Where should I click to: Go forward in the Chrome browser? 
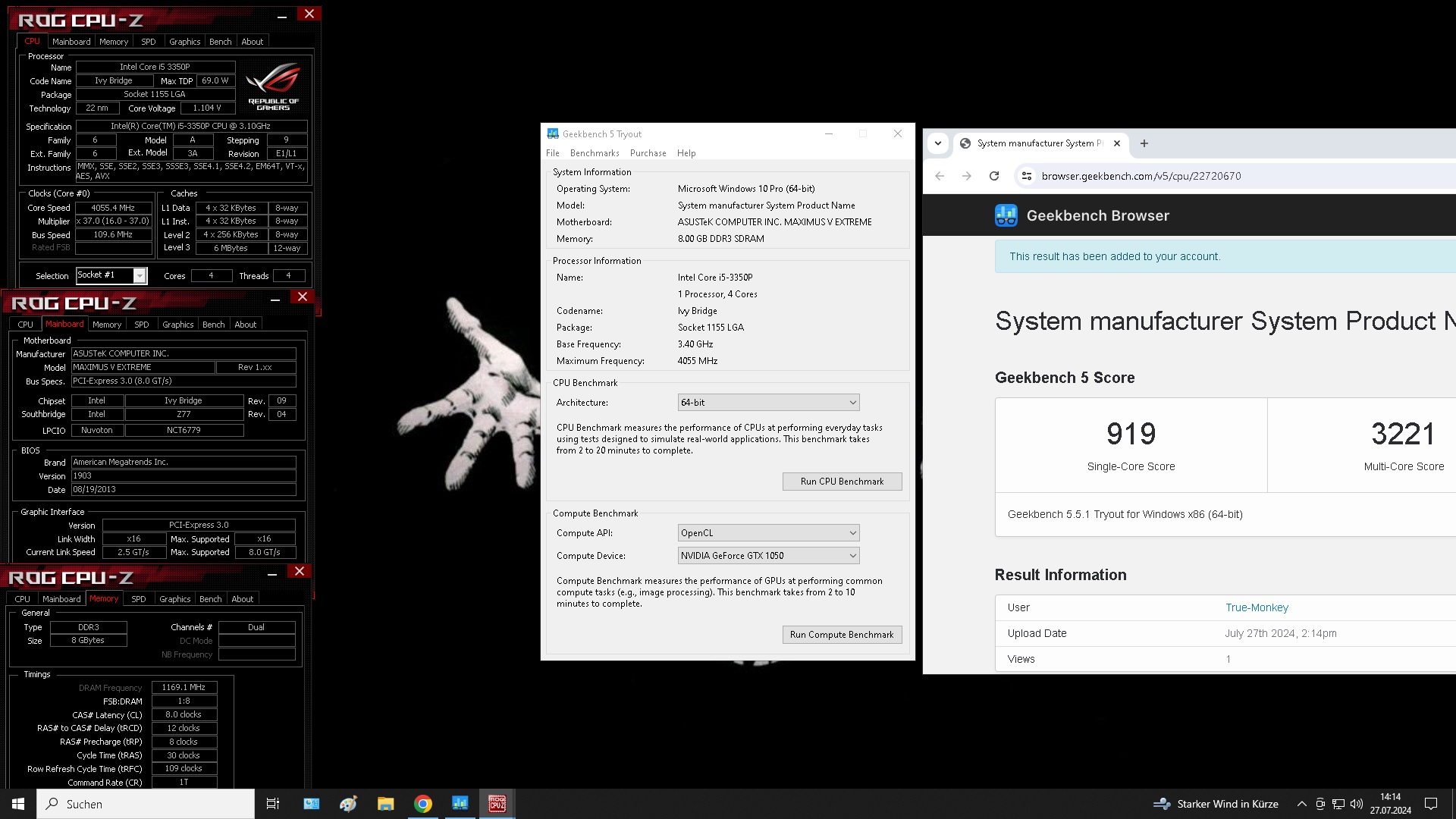coord(966,176)
